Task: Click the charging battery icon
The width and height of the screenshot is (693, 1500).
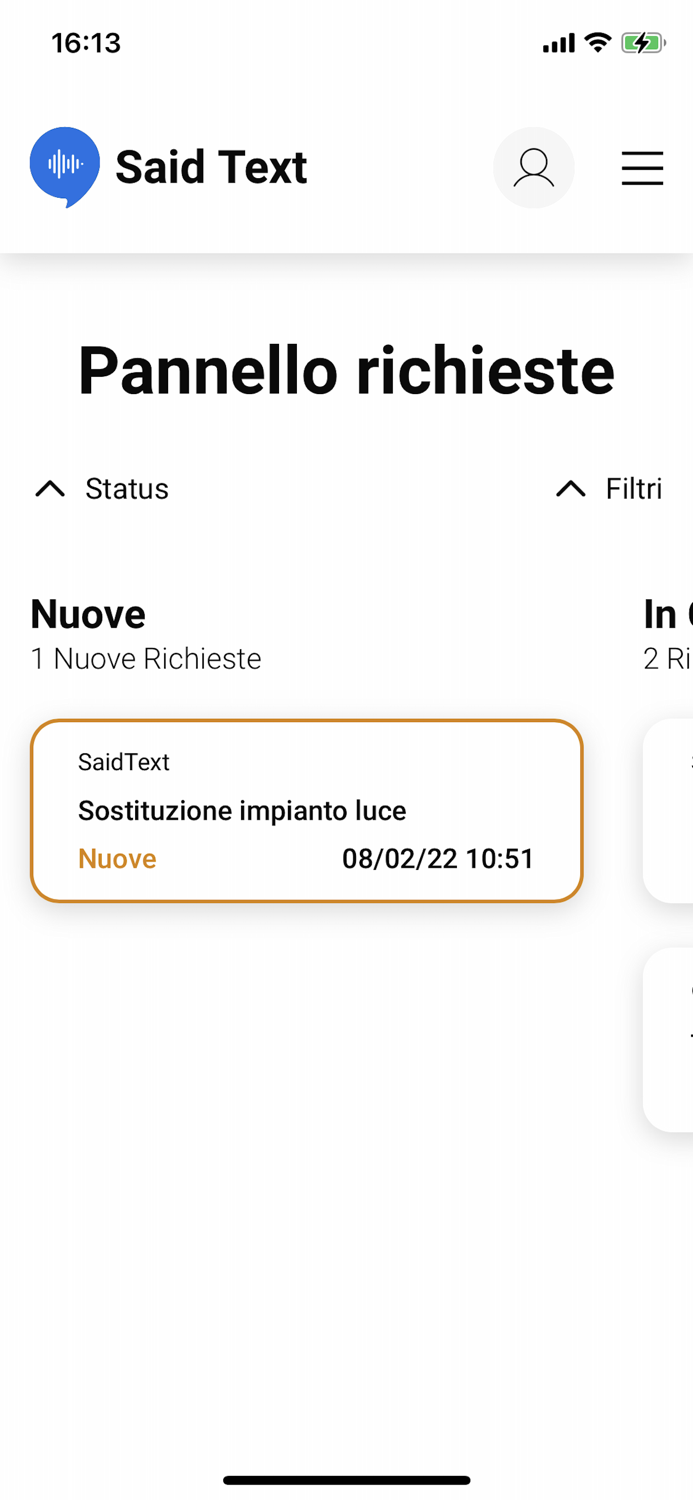Action: (643, 43)
